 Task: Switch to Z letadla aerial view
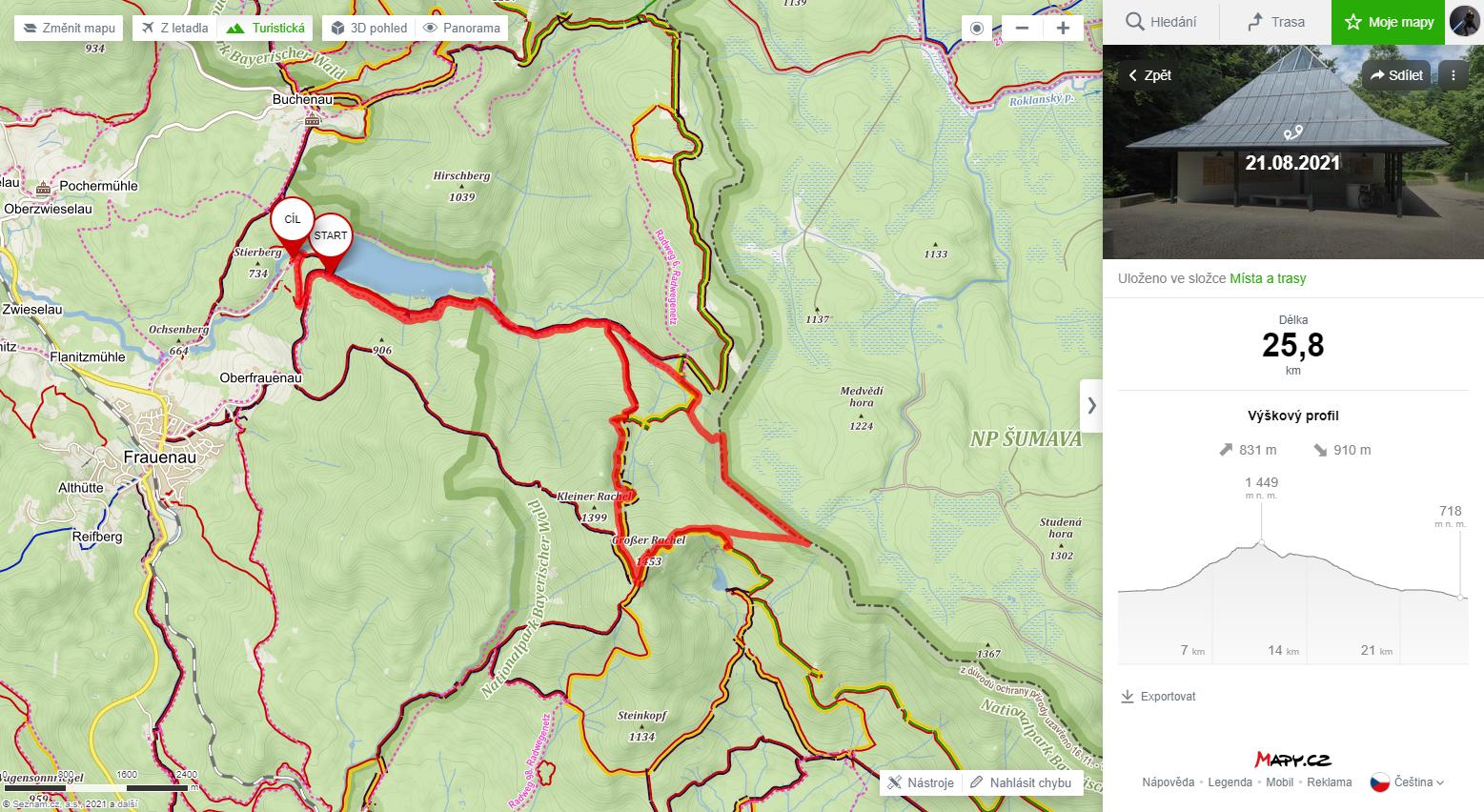174,28
